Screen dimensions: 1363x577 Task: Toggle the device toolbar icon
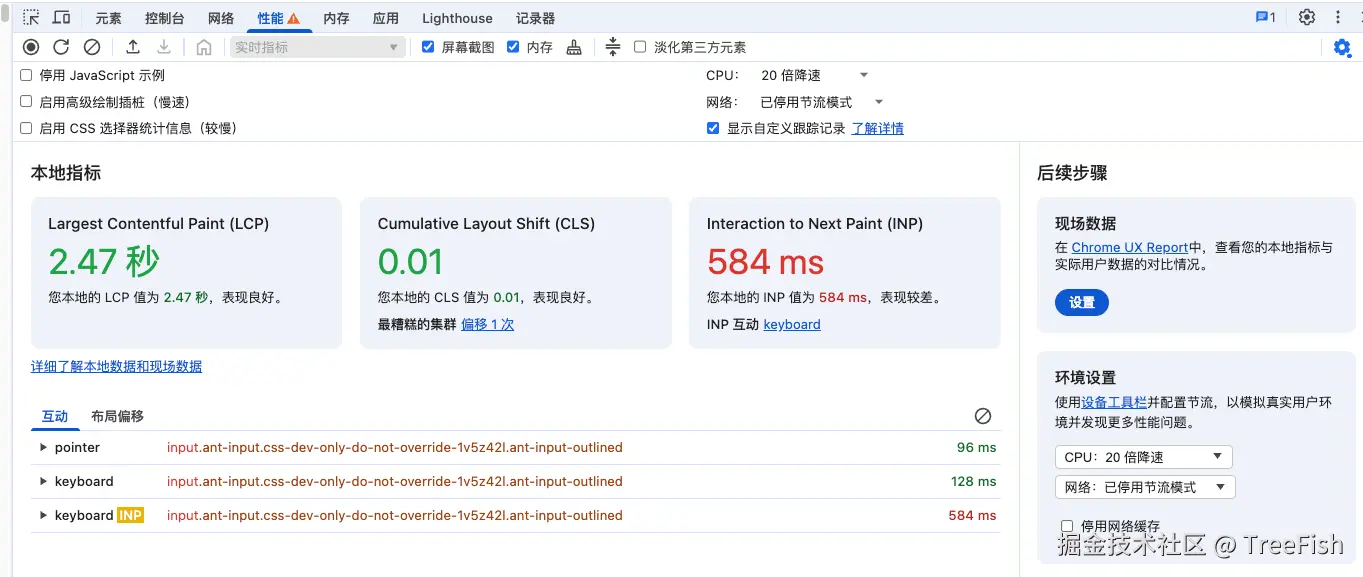coord(61,18)
